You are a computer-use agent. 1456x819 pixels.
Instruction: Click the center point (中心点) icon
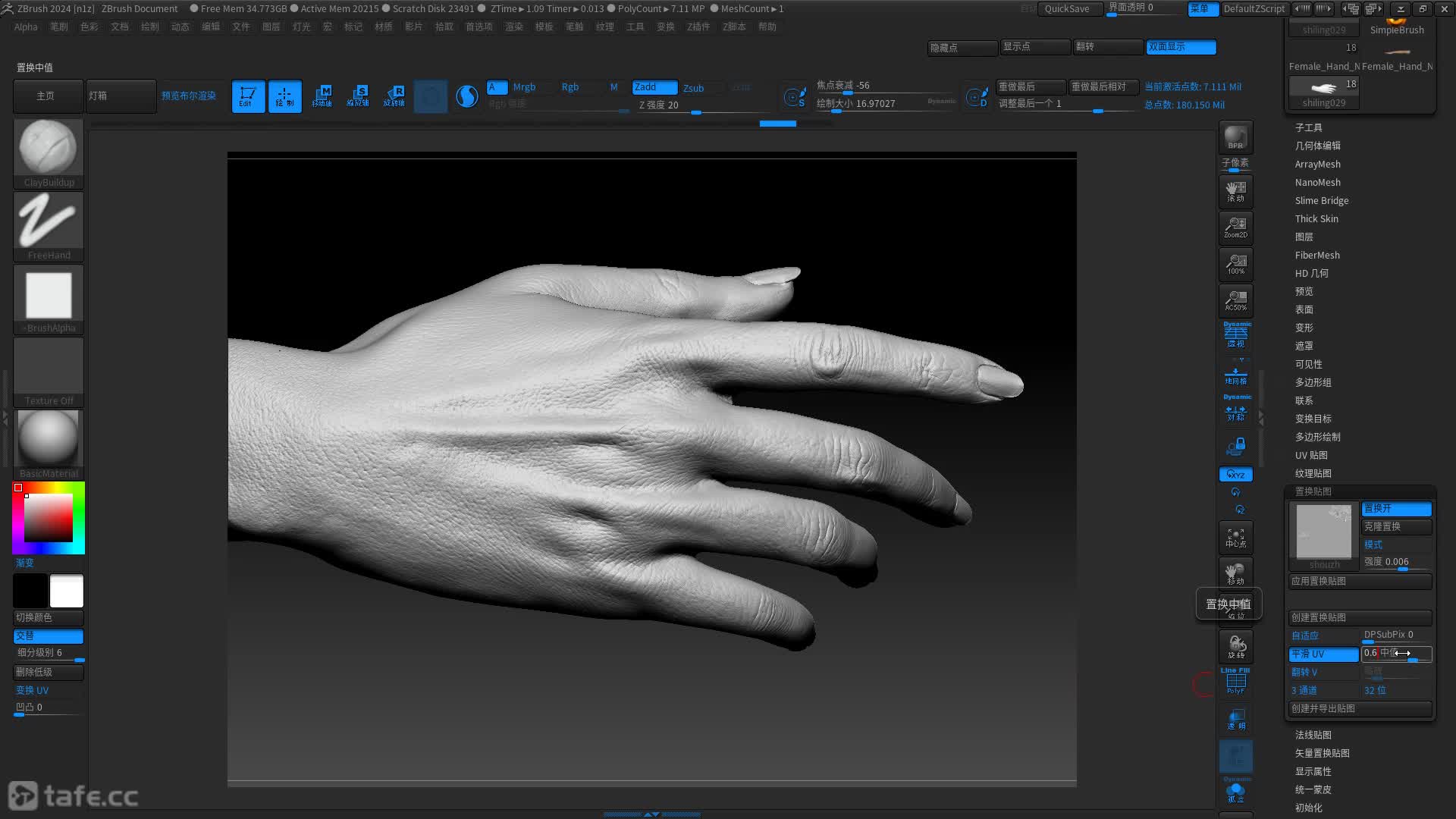click(x=1235, y=538)
